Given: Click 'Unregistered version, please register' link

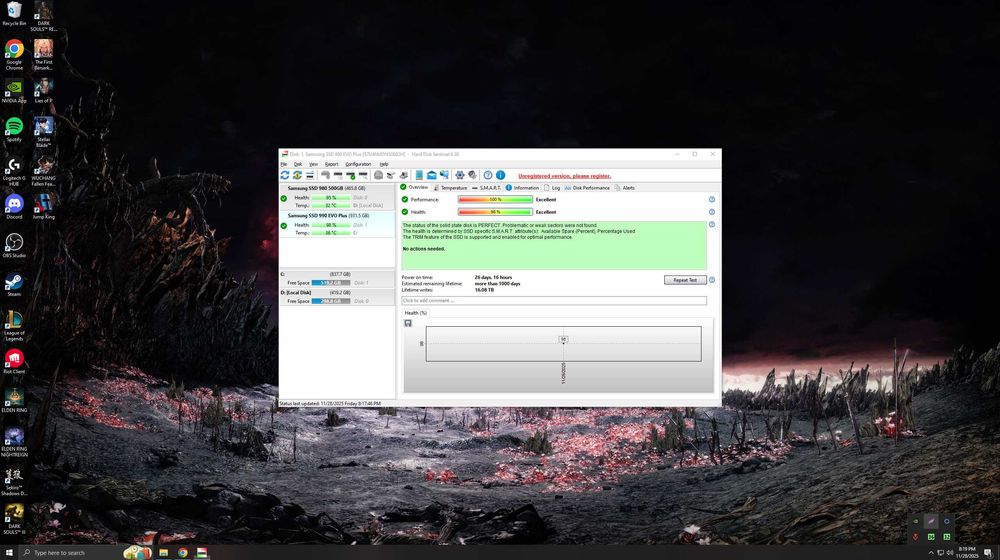Looking at the screenshot, I should pos(564,176).
